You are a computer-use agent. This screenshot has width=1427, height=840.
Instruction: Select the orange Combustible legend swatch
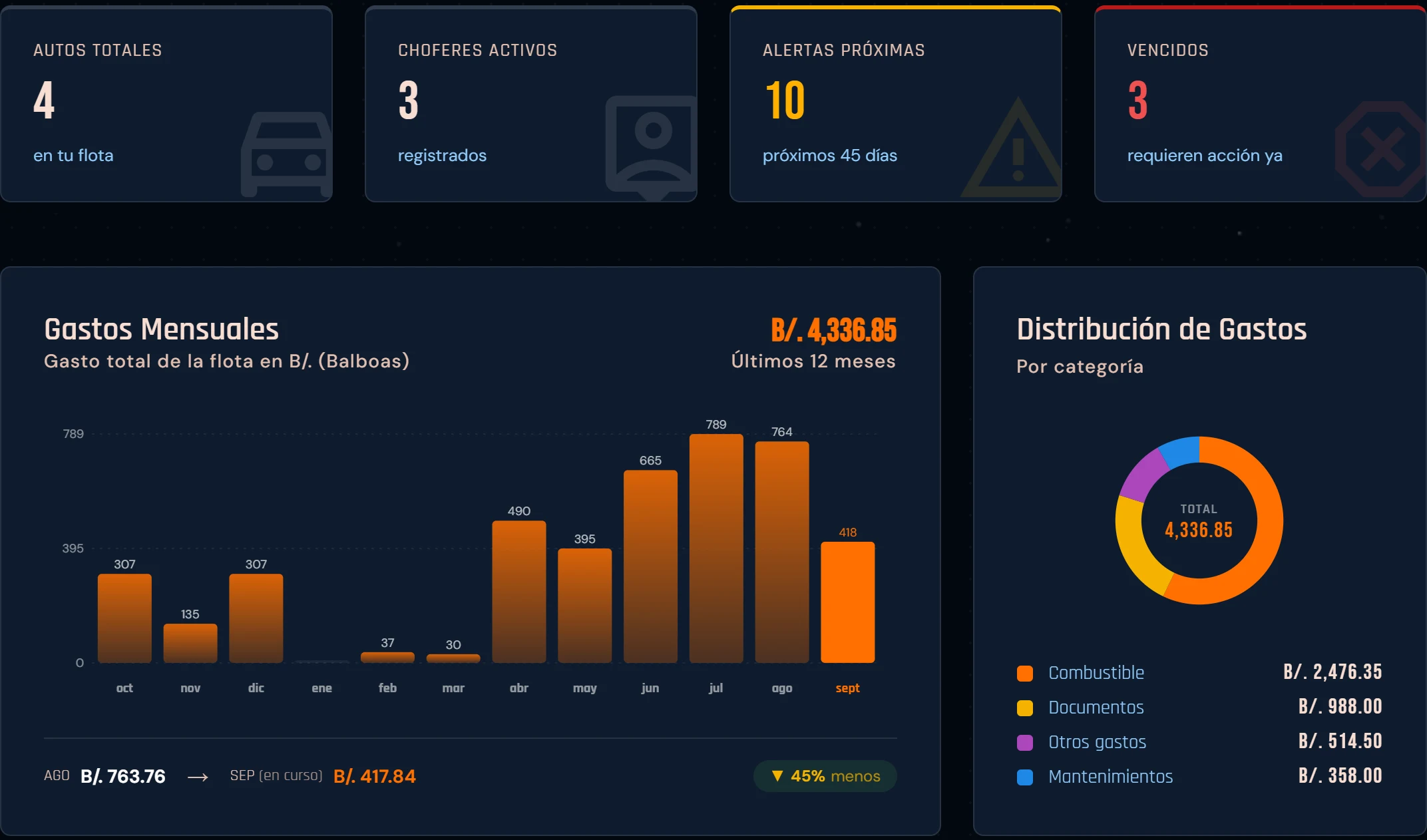[1025, 673]
